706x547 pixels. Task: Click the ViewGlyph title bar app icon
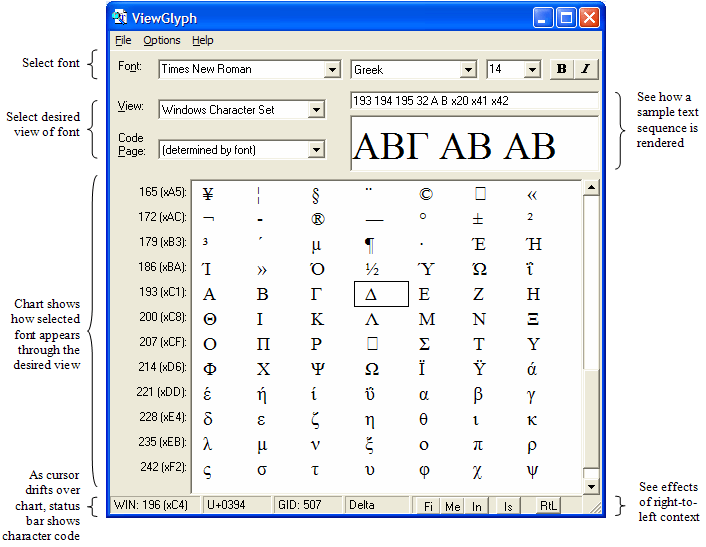pos(119,17)
